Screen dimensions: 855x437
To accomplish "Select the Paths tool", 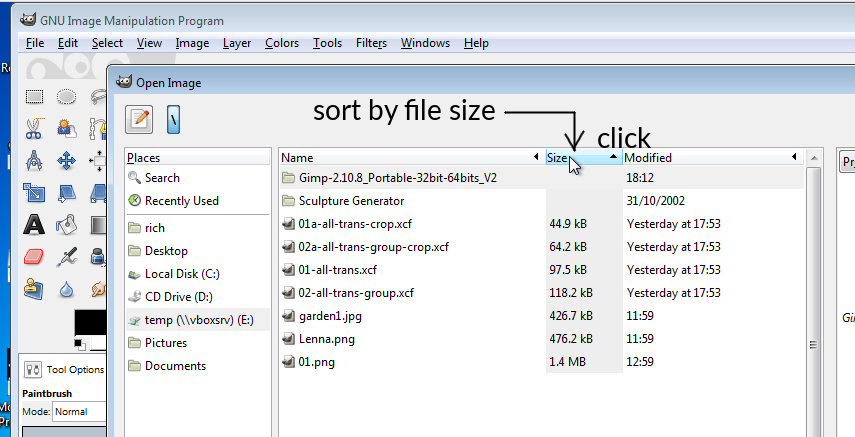I will pos(98,129).
